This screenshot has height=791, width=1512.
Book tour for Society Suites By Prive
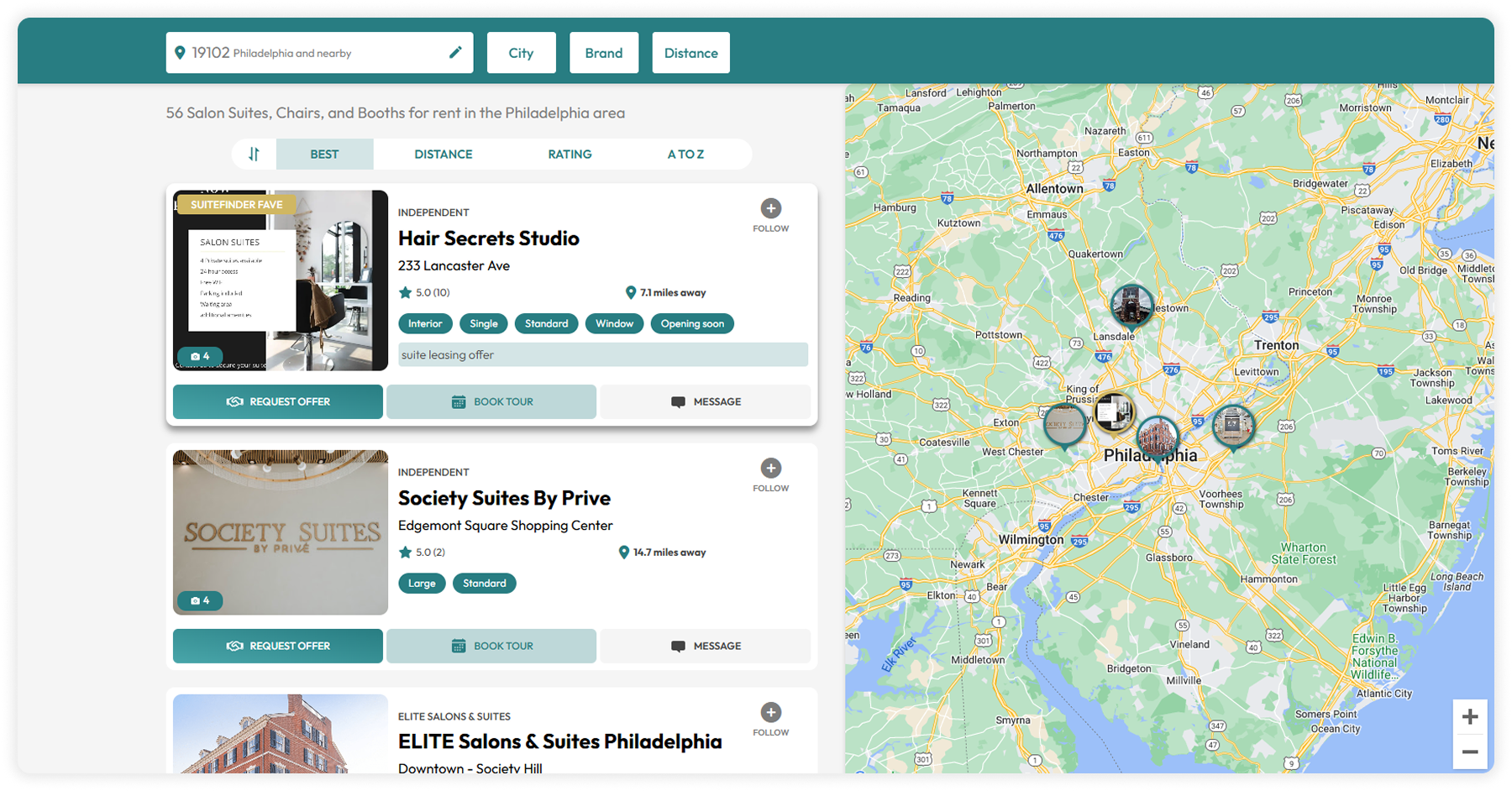pyautogui.click(x=491, y=647)
